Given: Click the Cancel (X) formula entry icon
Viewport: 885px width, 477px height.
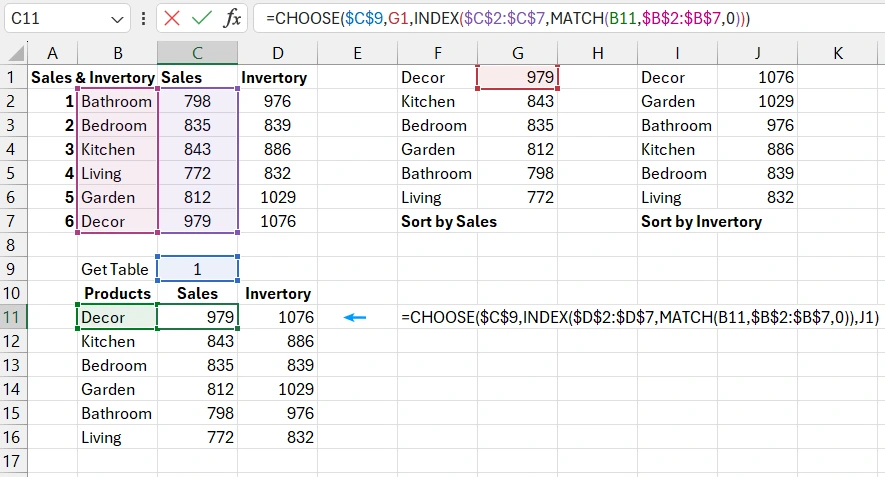Looking at the screenshot, I should tap(172, 18).
